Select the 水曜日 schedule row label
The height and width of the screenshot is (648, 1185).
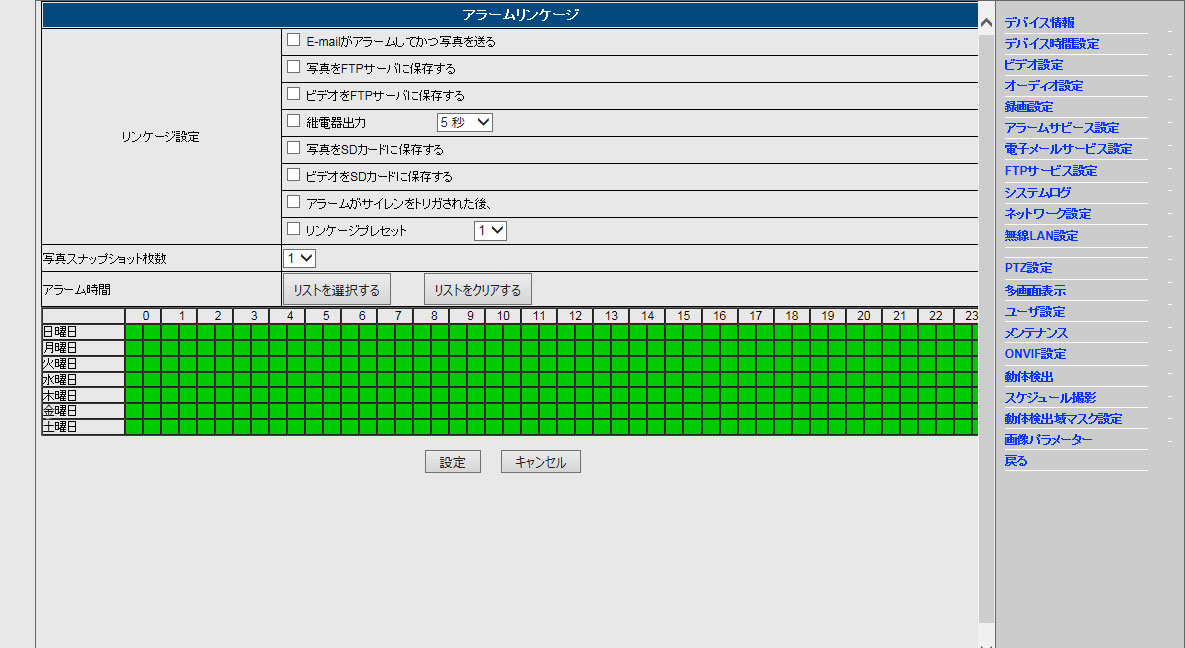(x=83, y=380)
